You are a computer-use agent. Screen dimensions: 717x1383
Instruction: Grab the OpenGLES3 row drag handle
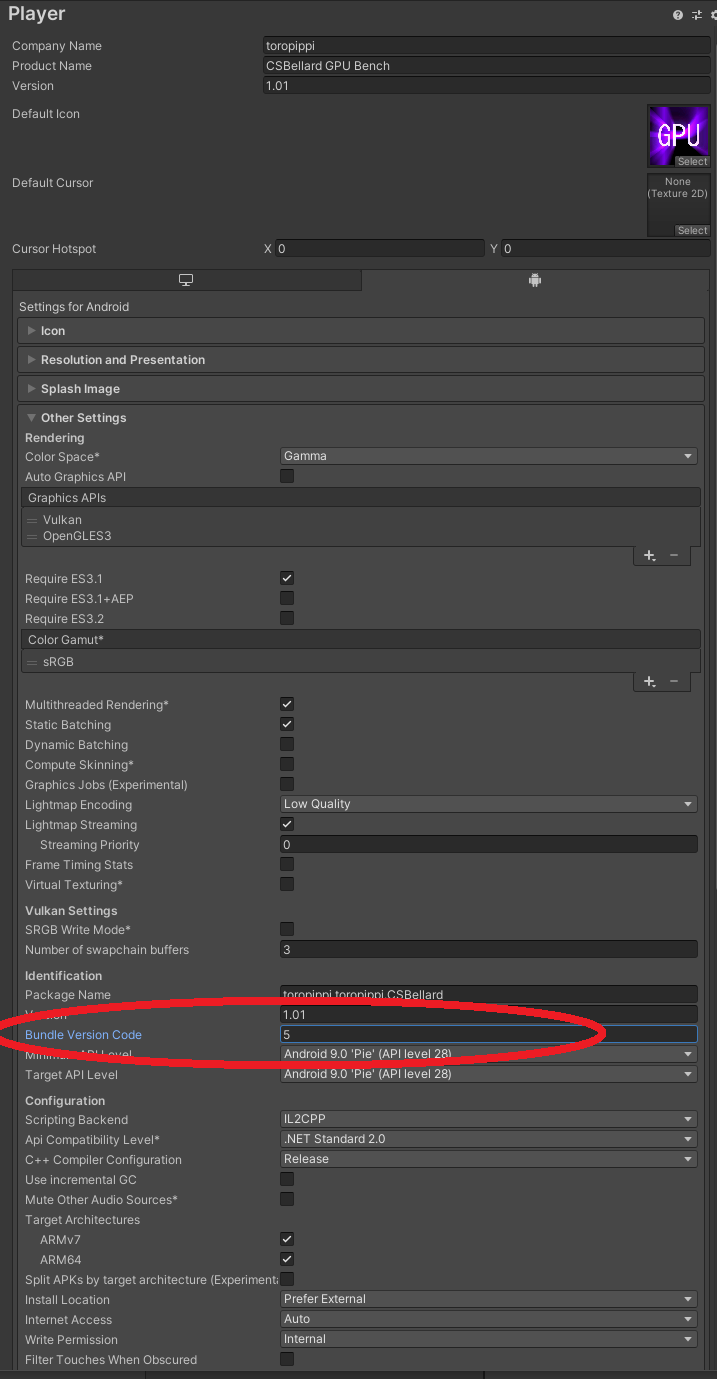tap(33, 536)
